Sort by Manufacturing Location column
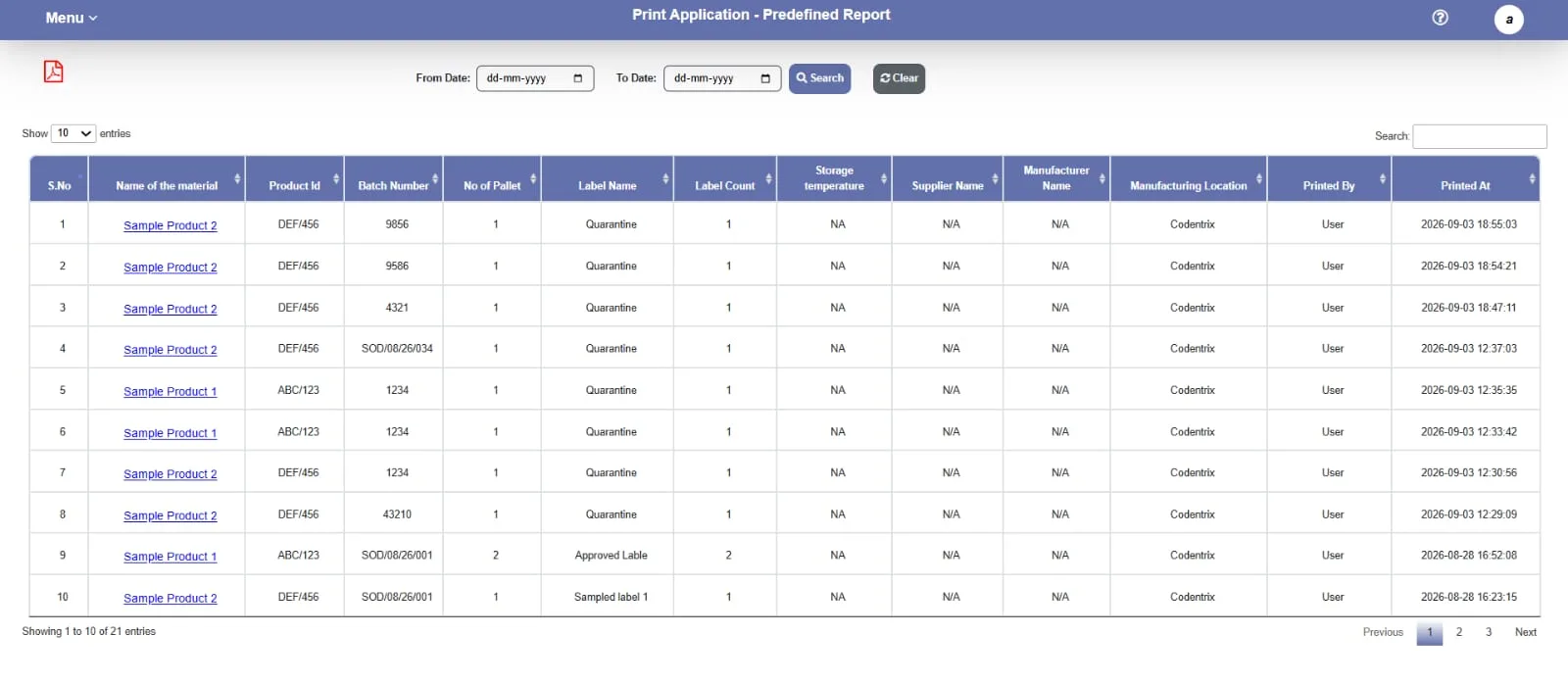Viewport: 1568px width, 684px height. pyautogui.click(x=1189, y=179)
